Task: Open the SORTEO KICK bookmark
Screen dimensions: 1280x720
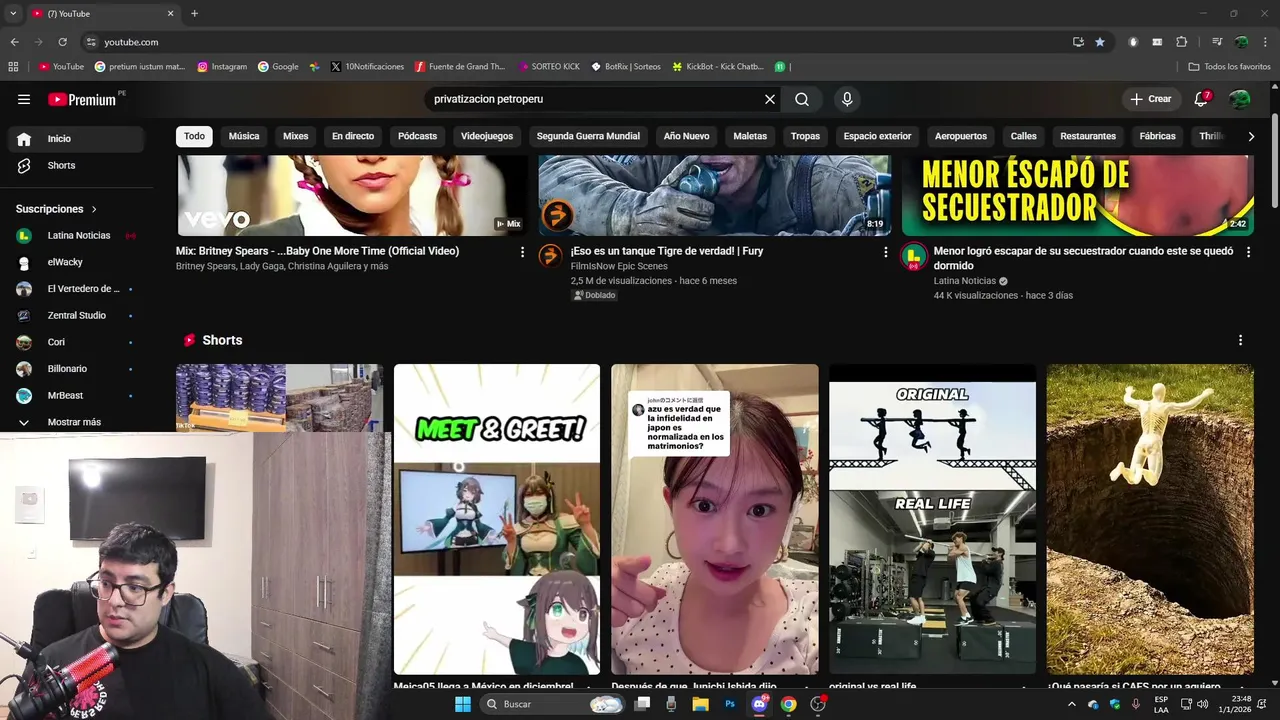Action: click(549, 67)
